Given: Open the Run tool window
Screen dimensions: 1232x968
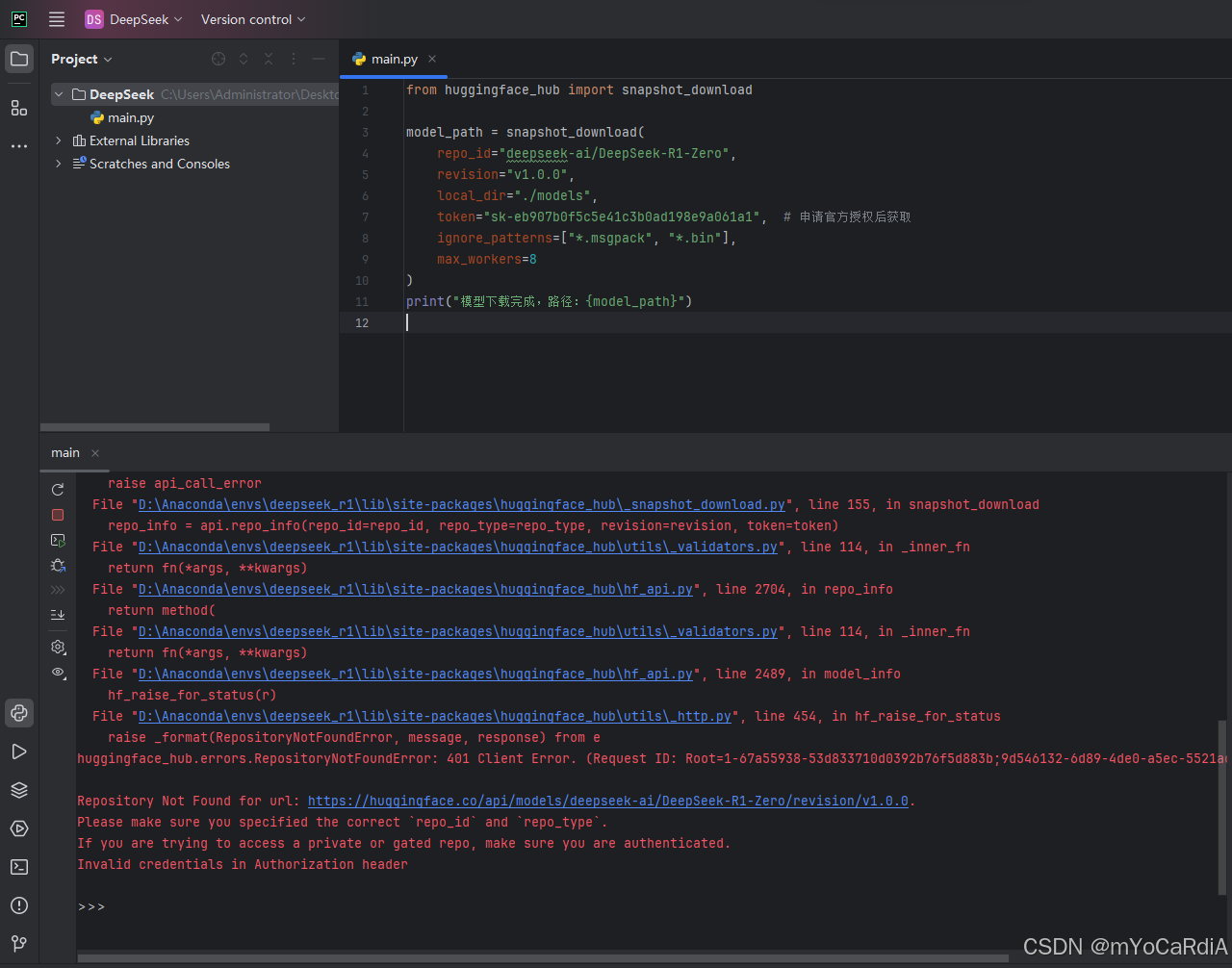Looking at the screenshot, I should point(19,751).
